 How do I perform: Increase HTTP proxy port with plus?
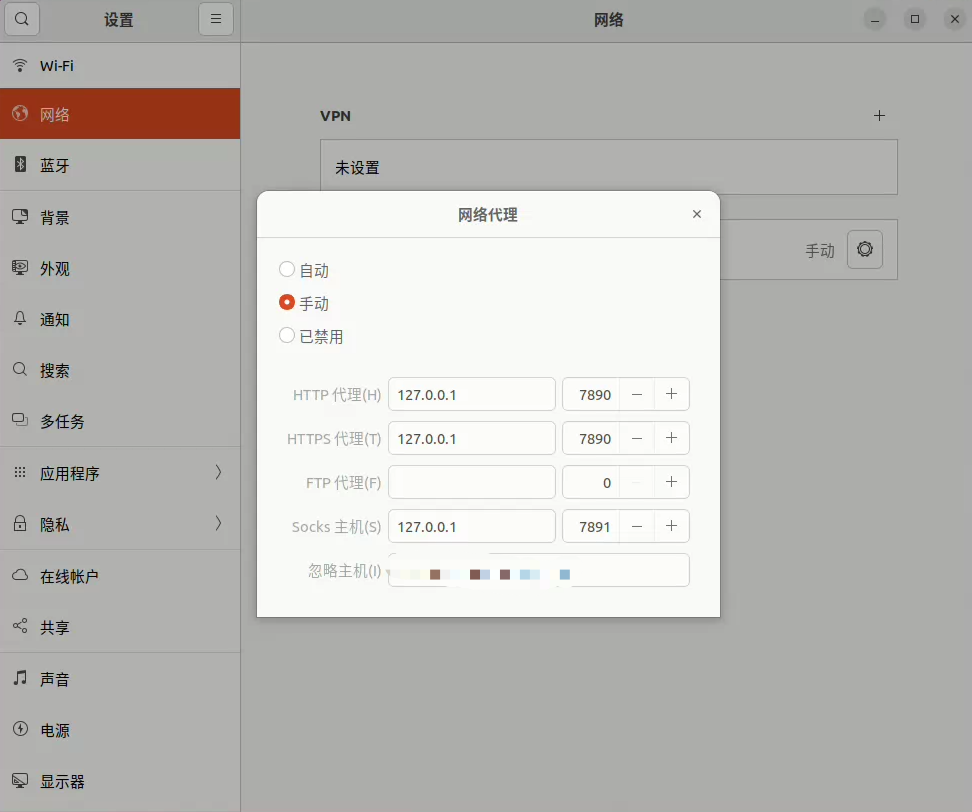[x=671, y=394]
